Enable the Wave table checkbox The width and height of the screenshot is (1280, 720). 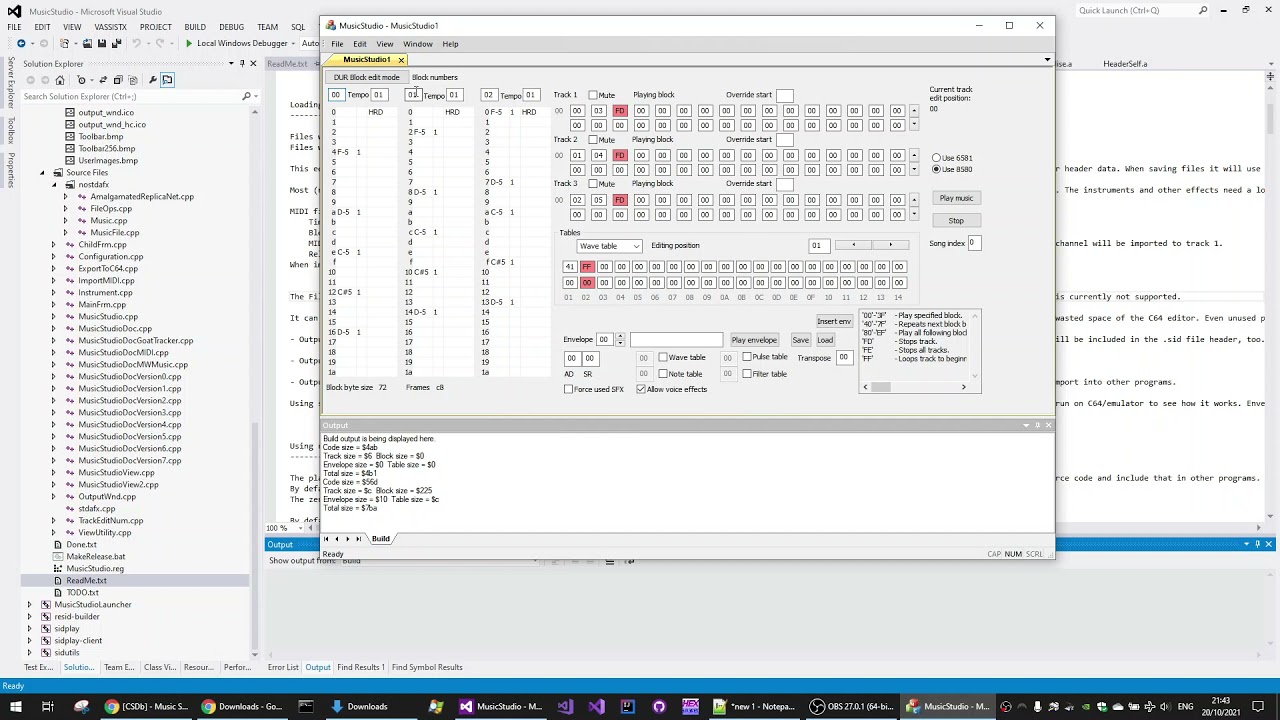coord(663,357)
